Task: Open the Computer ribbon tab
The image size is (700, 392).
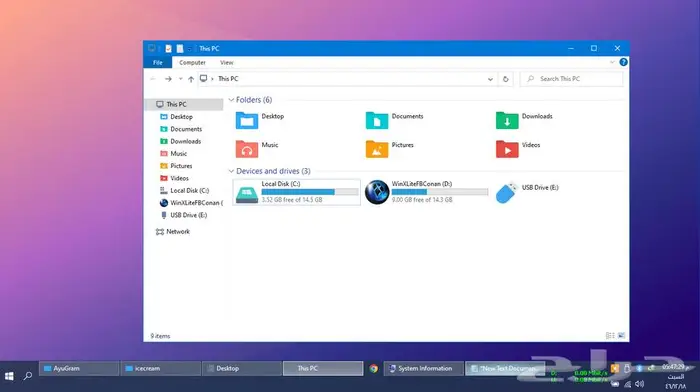Action: pyautogui.click(x=192, y=63)
